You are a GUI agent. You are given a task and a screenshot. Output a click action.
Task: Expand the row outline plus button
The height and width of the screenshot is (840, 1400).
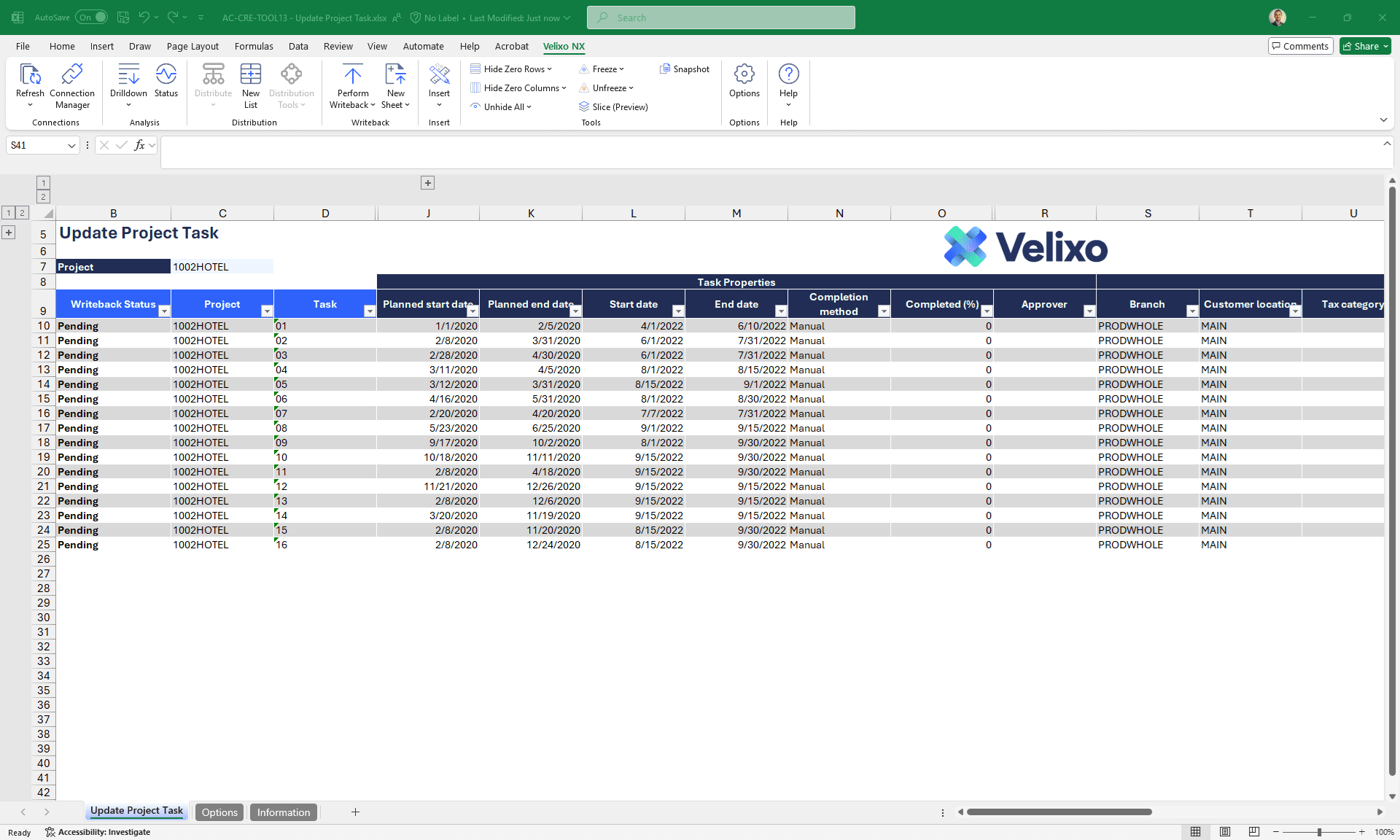coord(9,233)
